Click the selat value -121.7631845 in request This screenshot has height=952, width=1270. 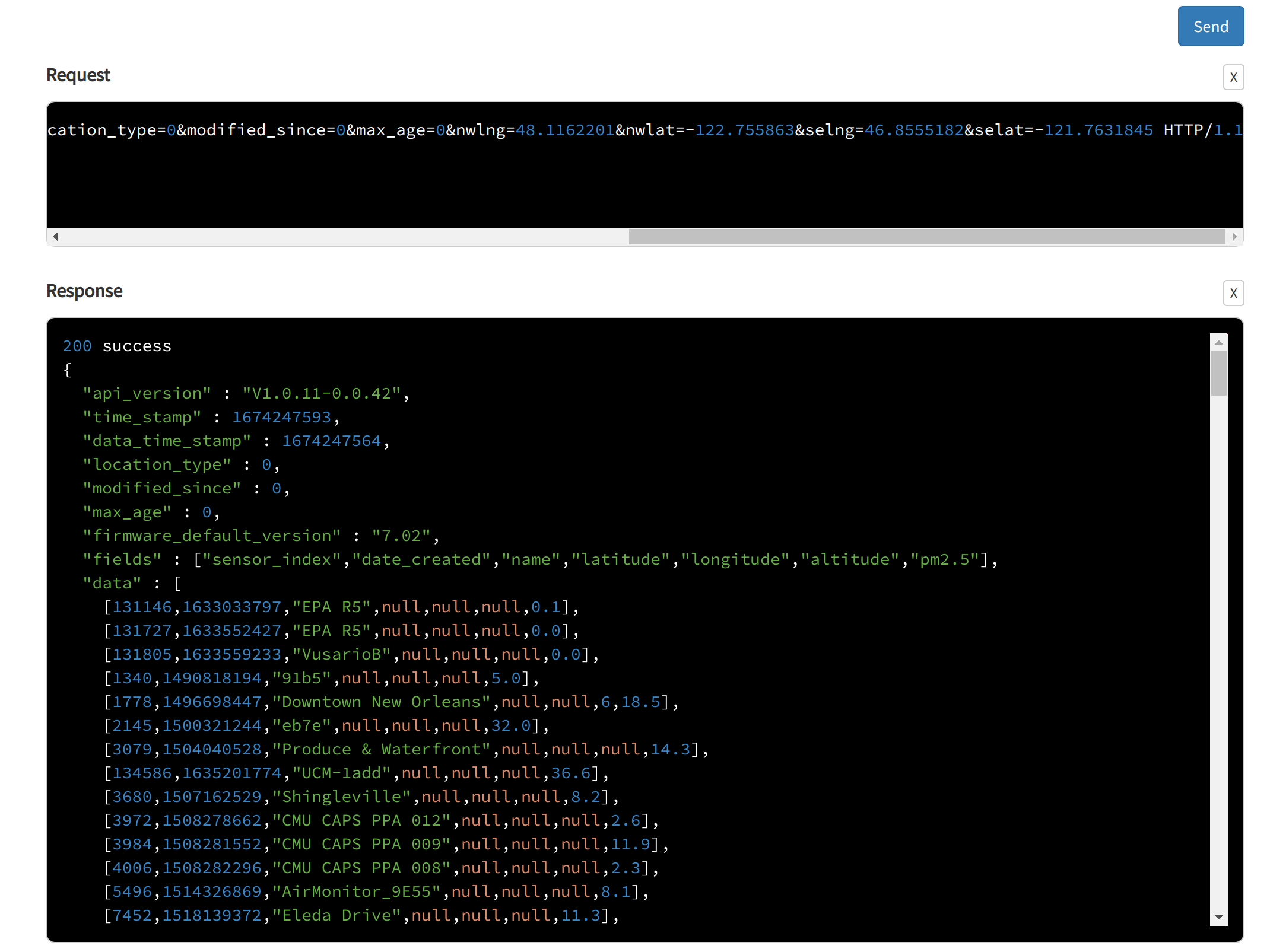pos(1094,130)
